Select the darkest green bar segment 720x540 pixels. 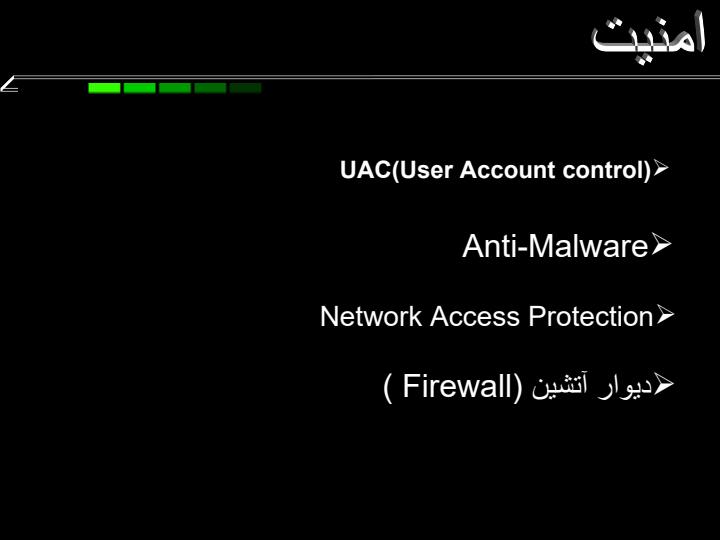coord(245,88)
